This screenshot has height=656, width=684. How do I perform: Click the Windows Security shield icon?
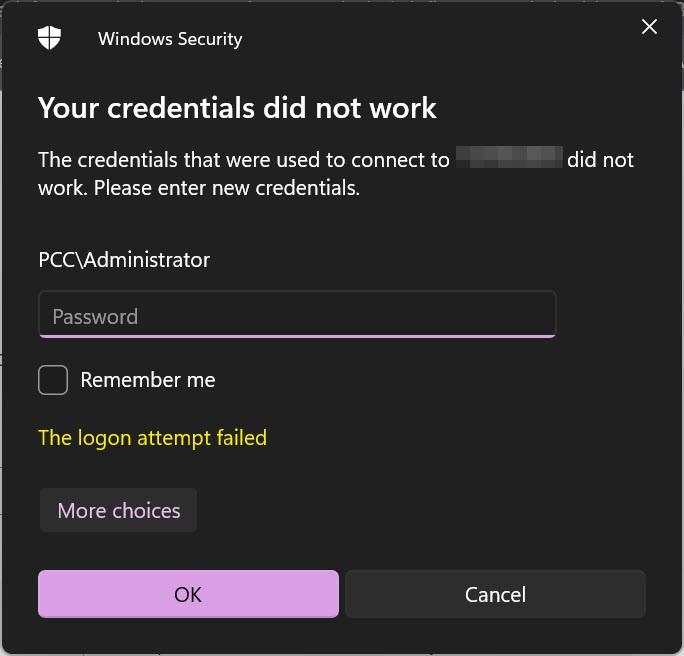pos(49,38)
